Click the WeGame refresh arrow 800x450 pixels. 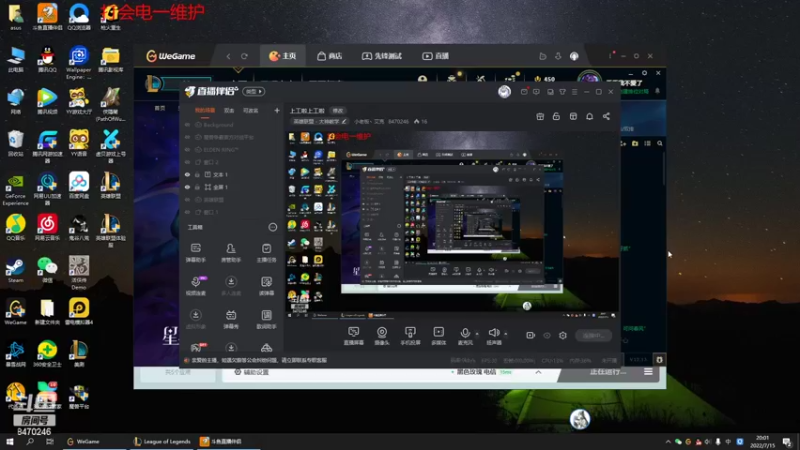point(244,56)
